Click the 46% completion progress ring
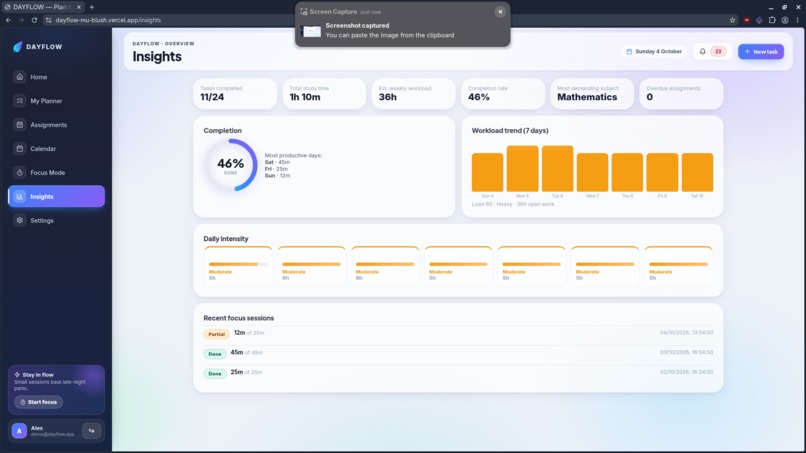The image size is (806, 453). (230, 165)
